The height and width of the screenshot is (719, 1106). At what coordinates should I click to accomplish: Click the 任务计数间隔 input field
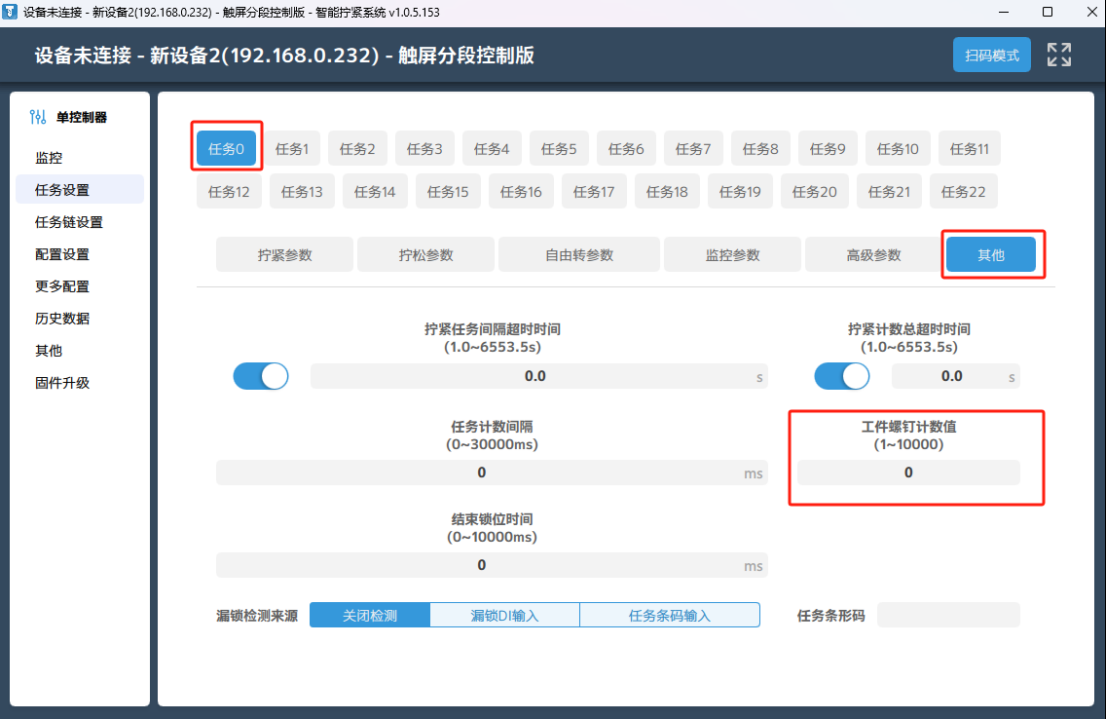click(492, 473)
